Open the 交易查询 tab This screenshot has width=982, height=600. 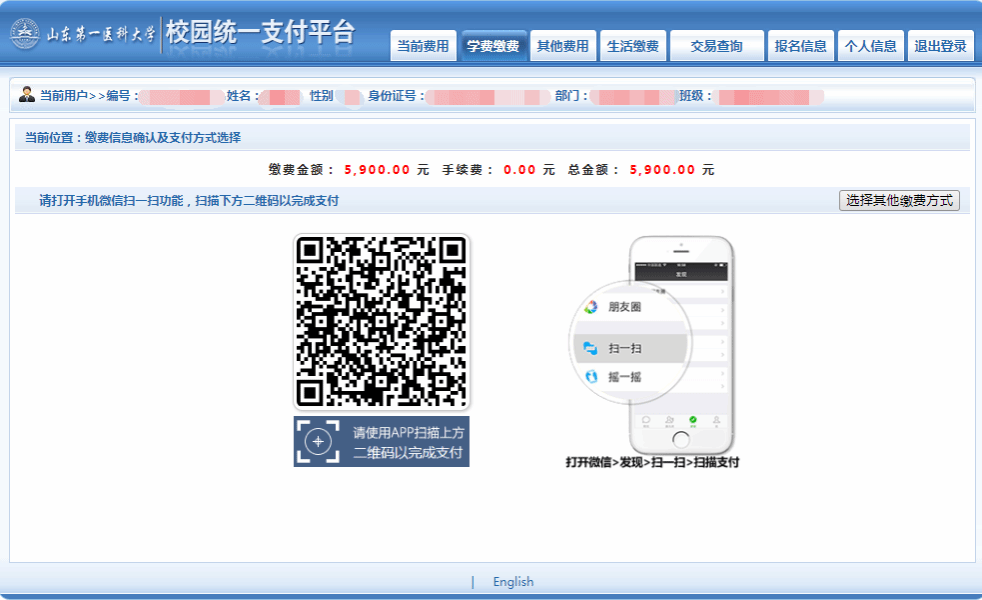(717, 46)
